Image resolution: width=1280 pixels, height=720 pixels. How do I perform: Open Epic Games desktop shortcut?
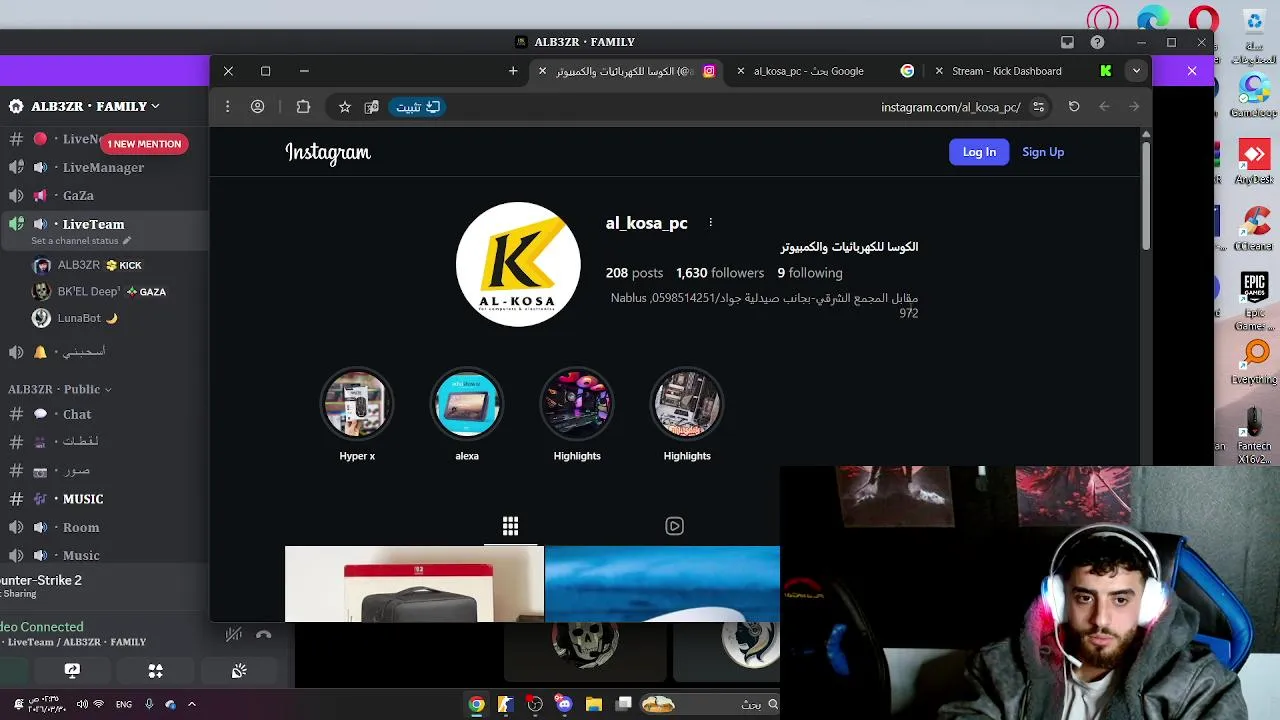(1254, 300)
